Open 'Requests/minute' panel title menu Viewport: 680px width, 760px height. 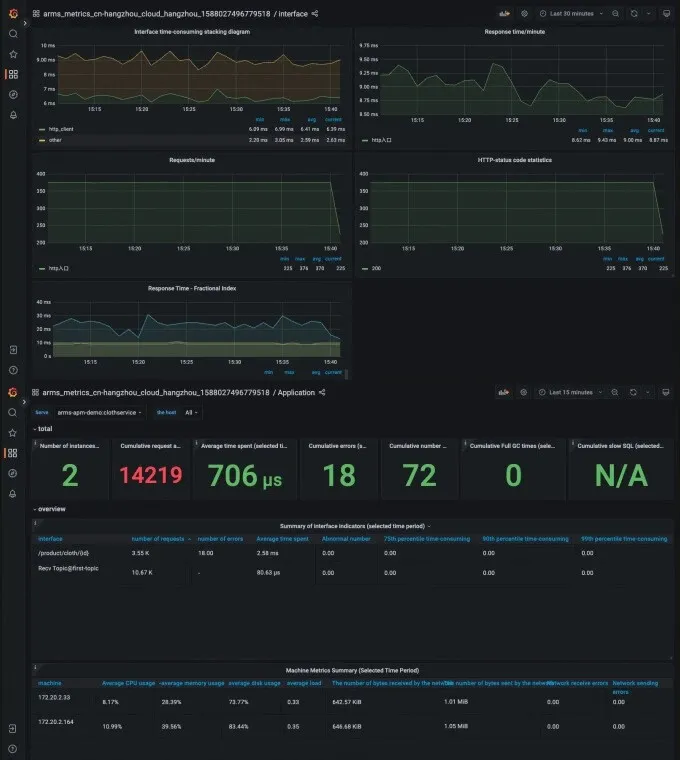coord(192,160)
